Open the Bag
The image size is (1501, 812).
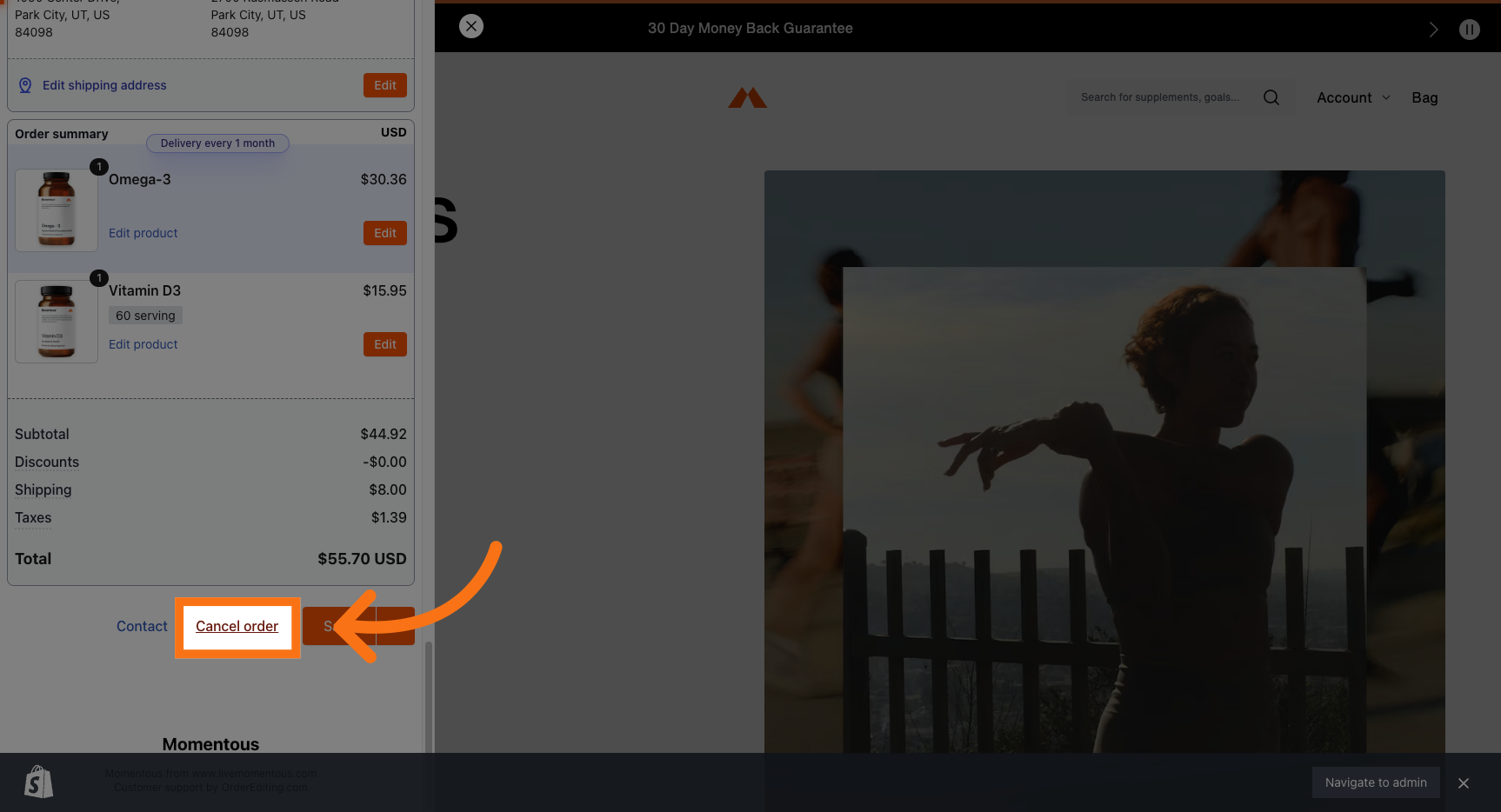pos(1424,97)
